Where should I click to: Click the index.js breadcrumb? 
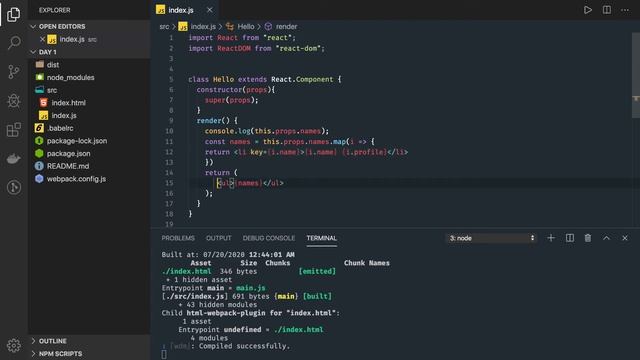[203, 27]
